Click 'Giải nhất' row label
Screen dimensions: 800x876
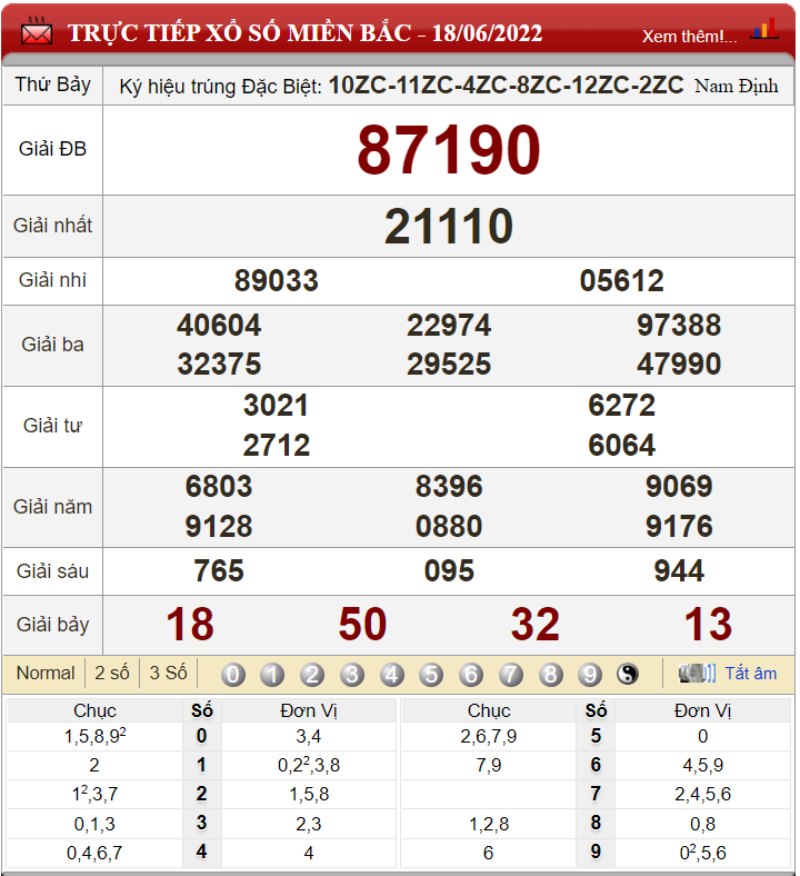click(53, 226)
